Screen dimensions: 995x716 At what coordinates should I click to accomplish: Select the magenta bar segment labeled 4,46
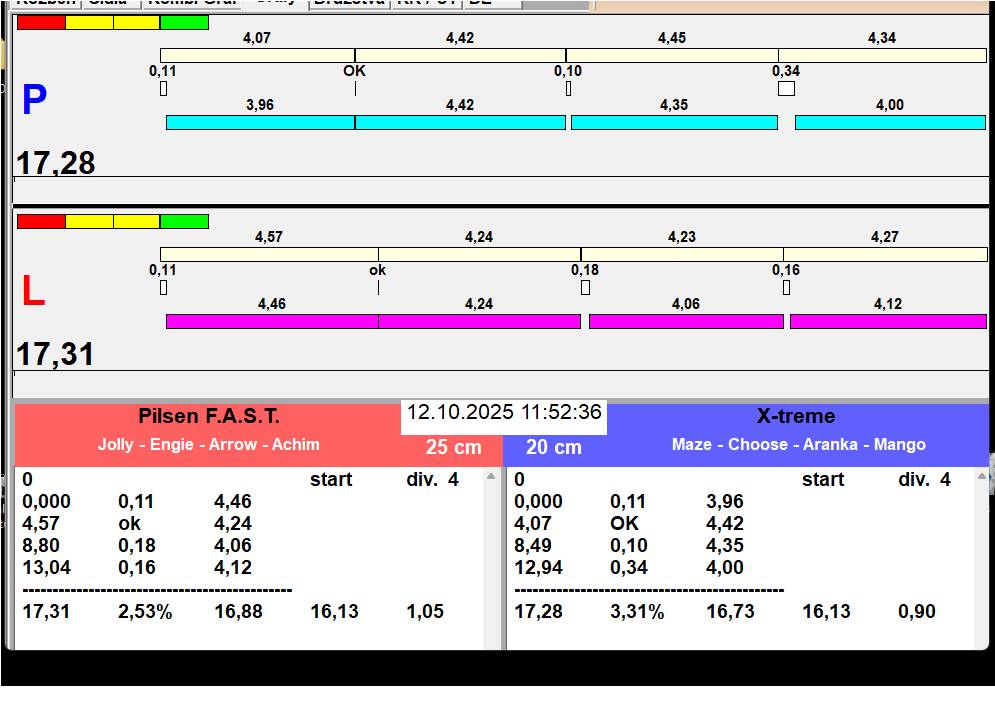pyautogui.click(x=272, y=321)
